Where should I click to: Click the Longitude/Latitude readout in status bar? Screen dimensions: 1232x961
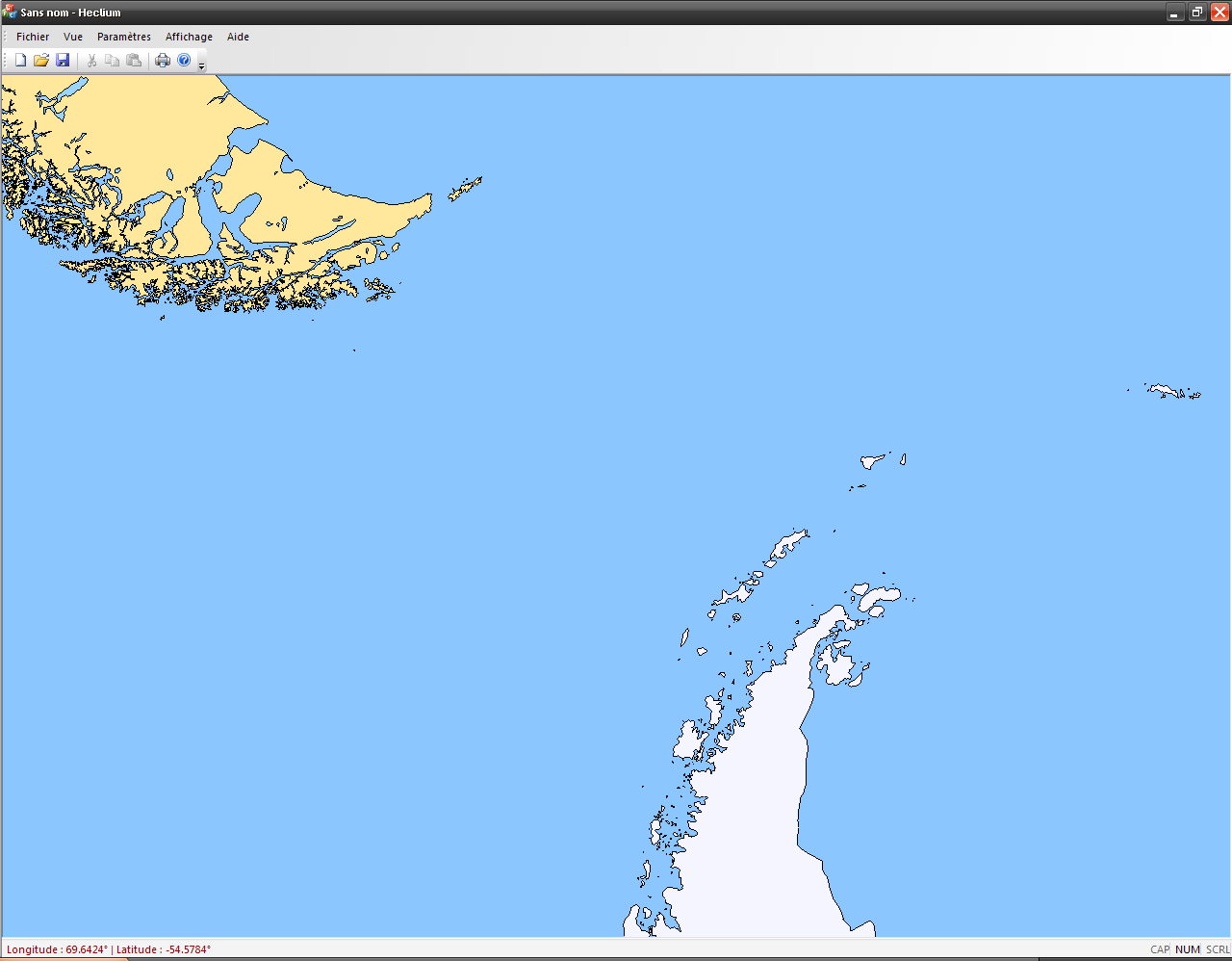point(108,949)
